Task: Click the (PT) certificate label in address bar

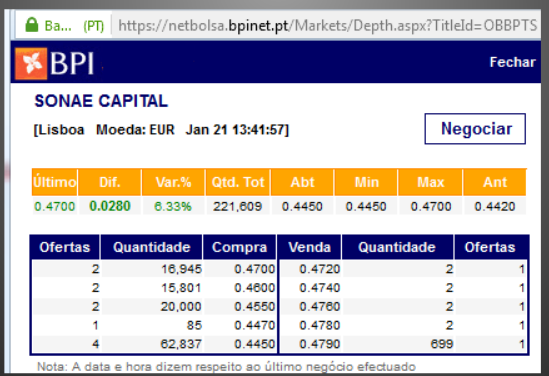Action: pyautogui.click(x=93, y=26)
